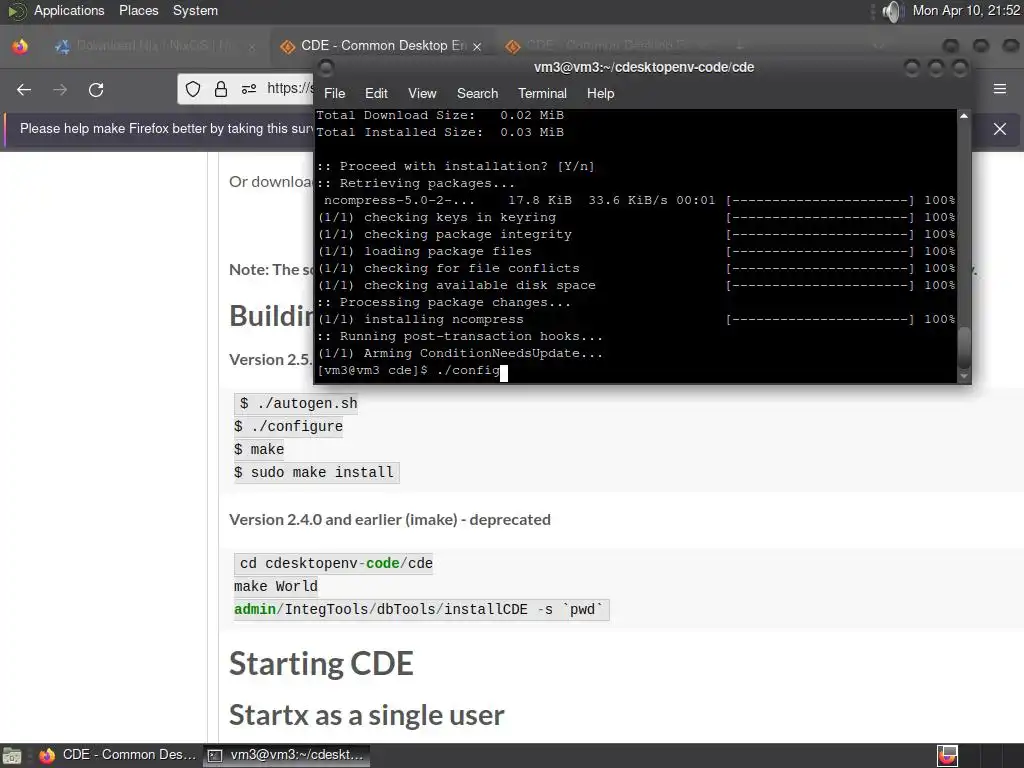Click '$ ./configure' code line on page

click(x=289, y=426)
